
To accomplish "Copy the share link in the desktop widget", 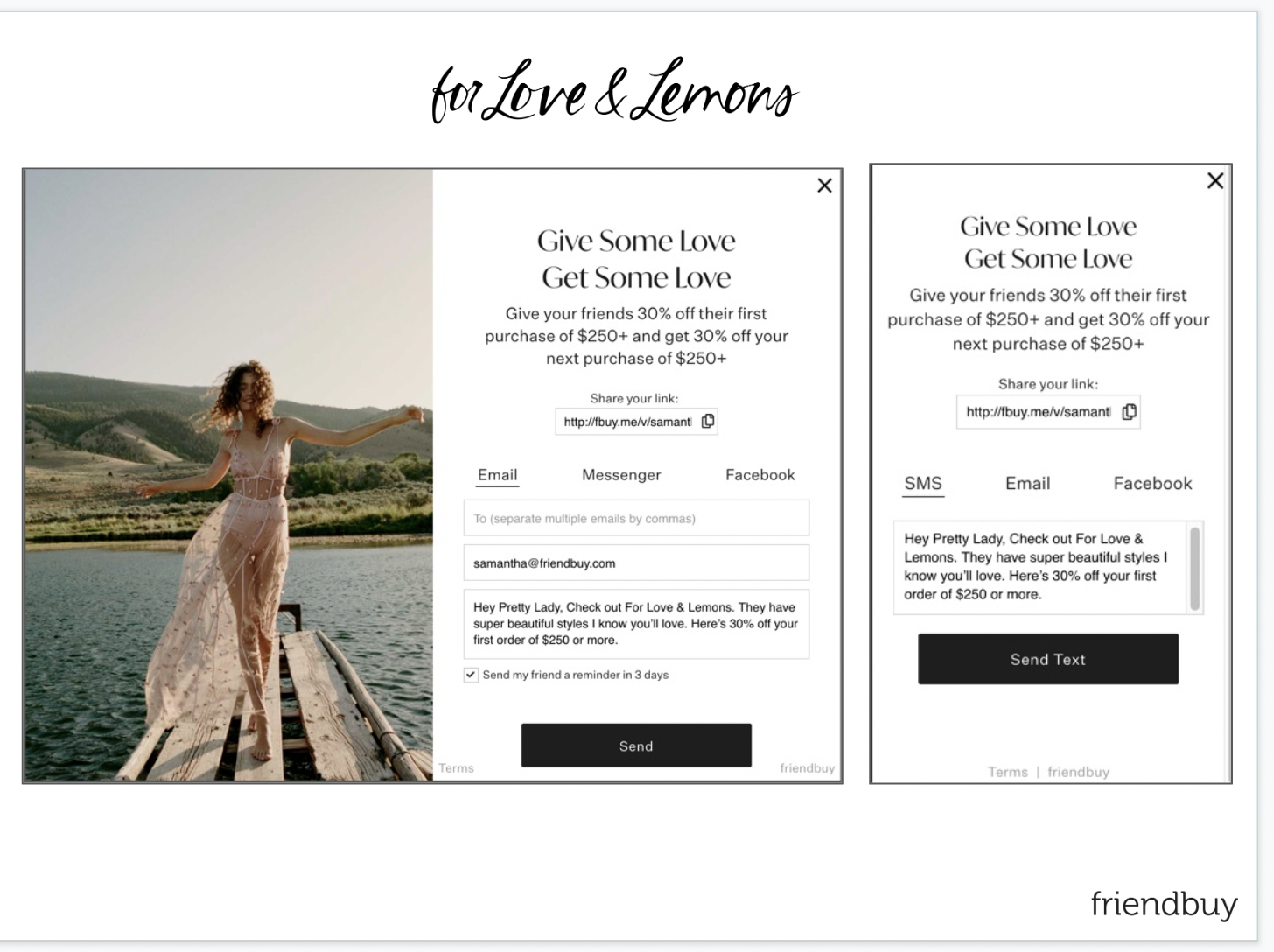I will [708, 421].
